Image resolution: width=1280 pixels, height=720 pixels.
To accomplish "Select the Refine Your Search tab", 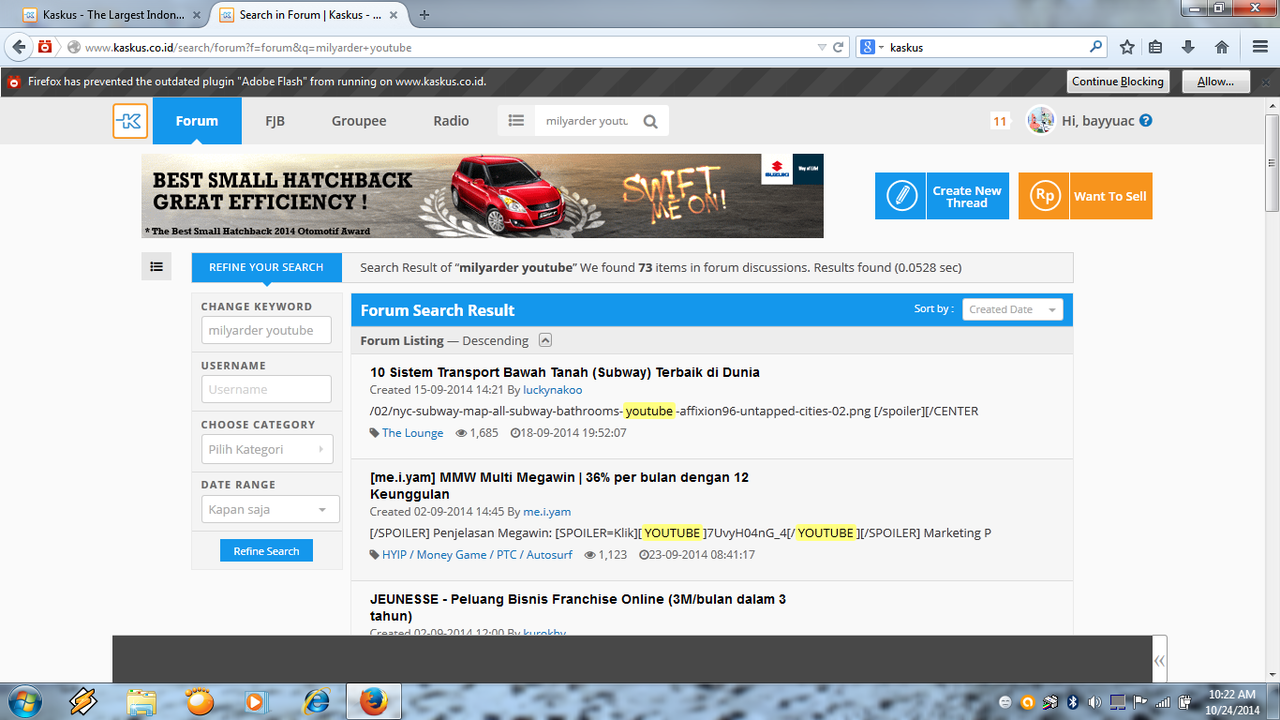I will (266, 267).
